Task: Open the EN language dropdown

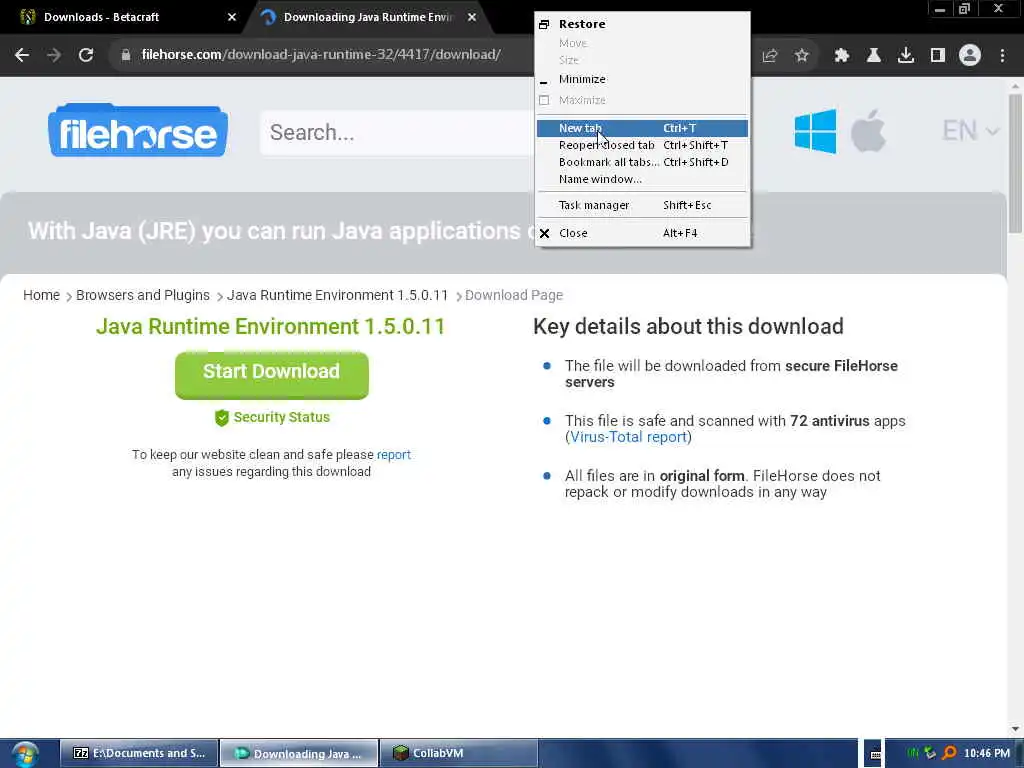Action: point(970,131)
